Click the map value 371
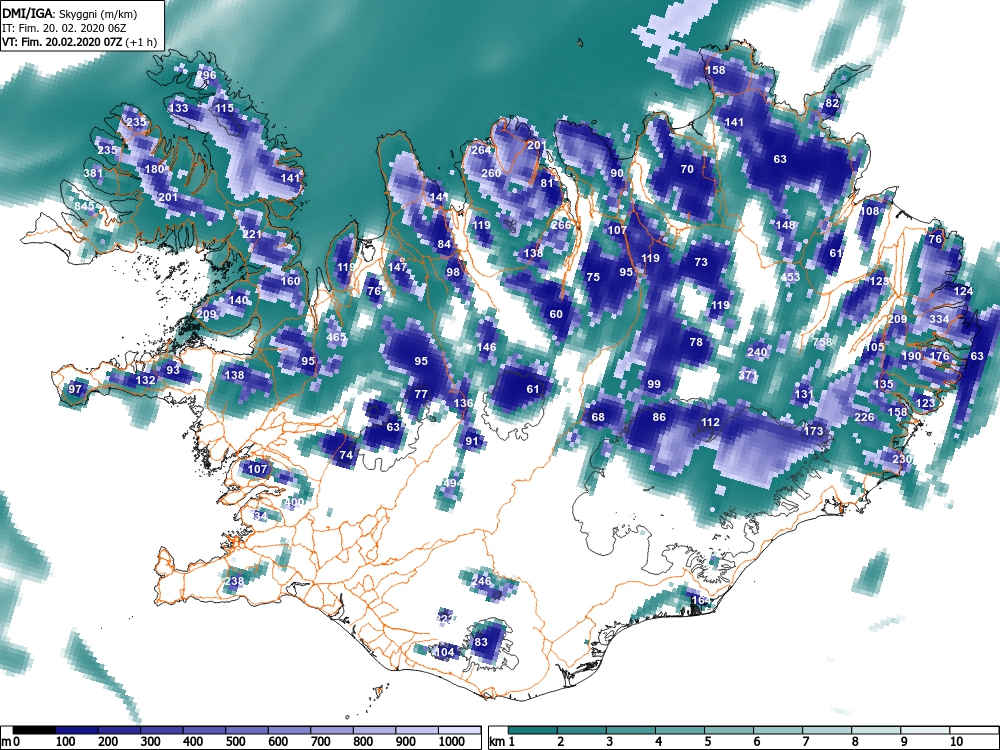This screenshot has height=750, width=1000. click(x=747, y=376)
